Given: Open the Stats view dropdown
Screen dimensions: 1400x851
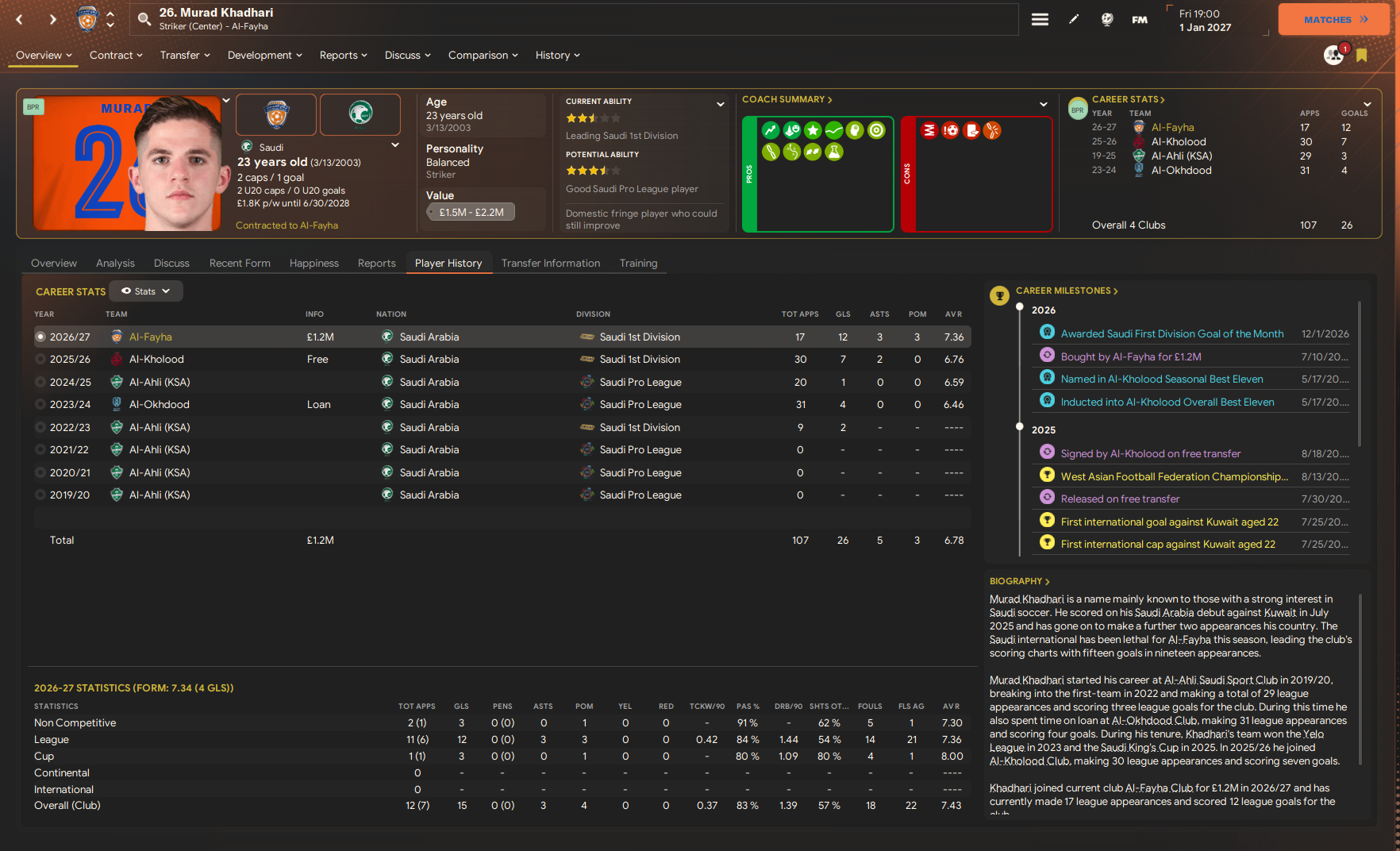Looking at the screenshot, I should point(146,291).
